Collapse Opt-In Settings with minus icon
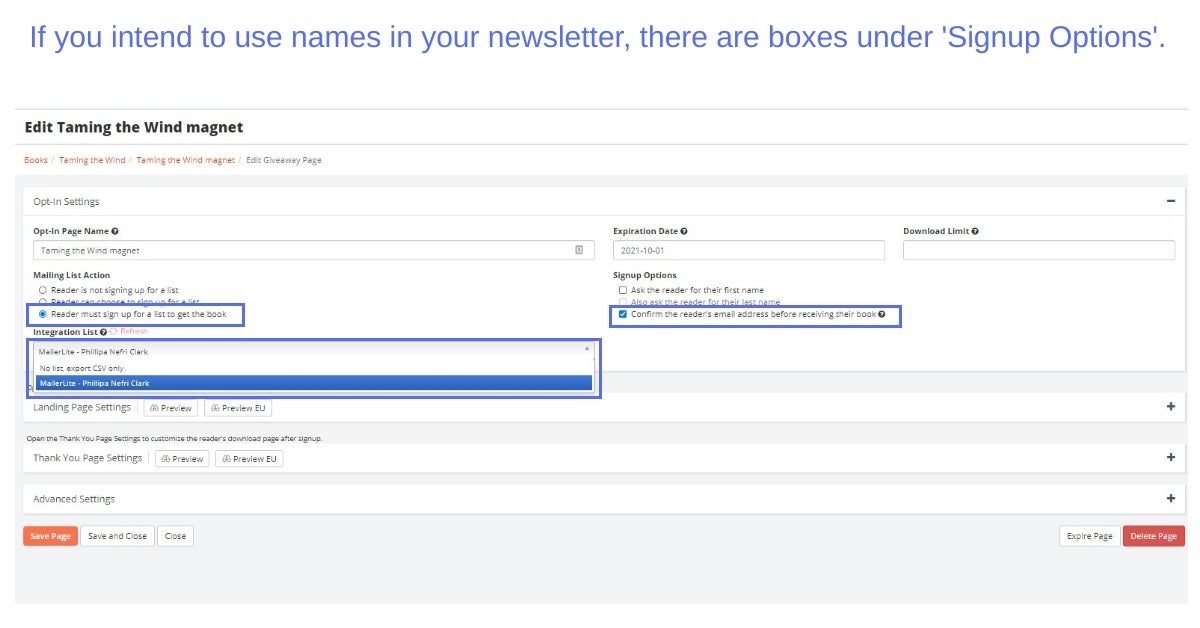 point(1170,201)
